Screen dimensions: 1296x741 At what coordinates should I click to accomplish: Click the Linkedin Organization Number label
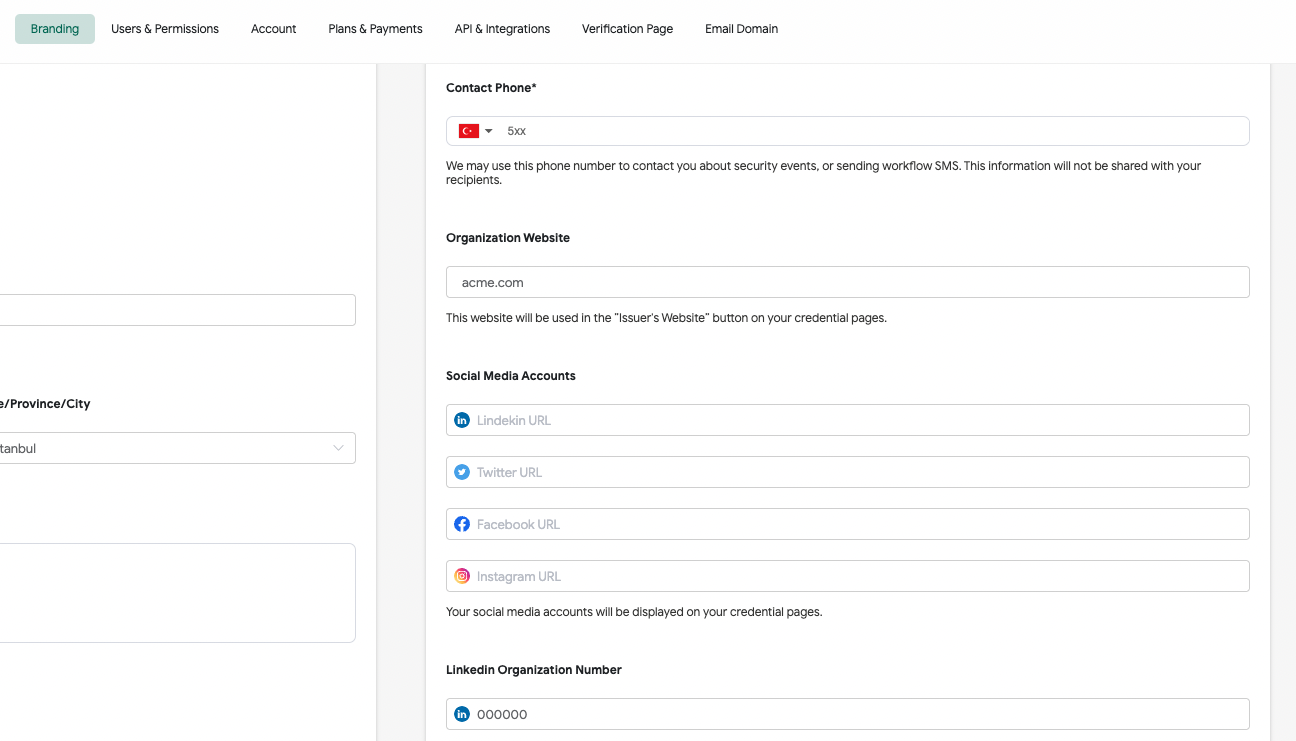pos(534,670)
